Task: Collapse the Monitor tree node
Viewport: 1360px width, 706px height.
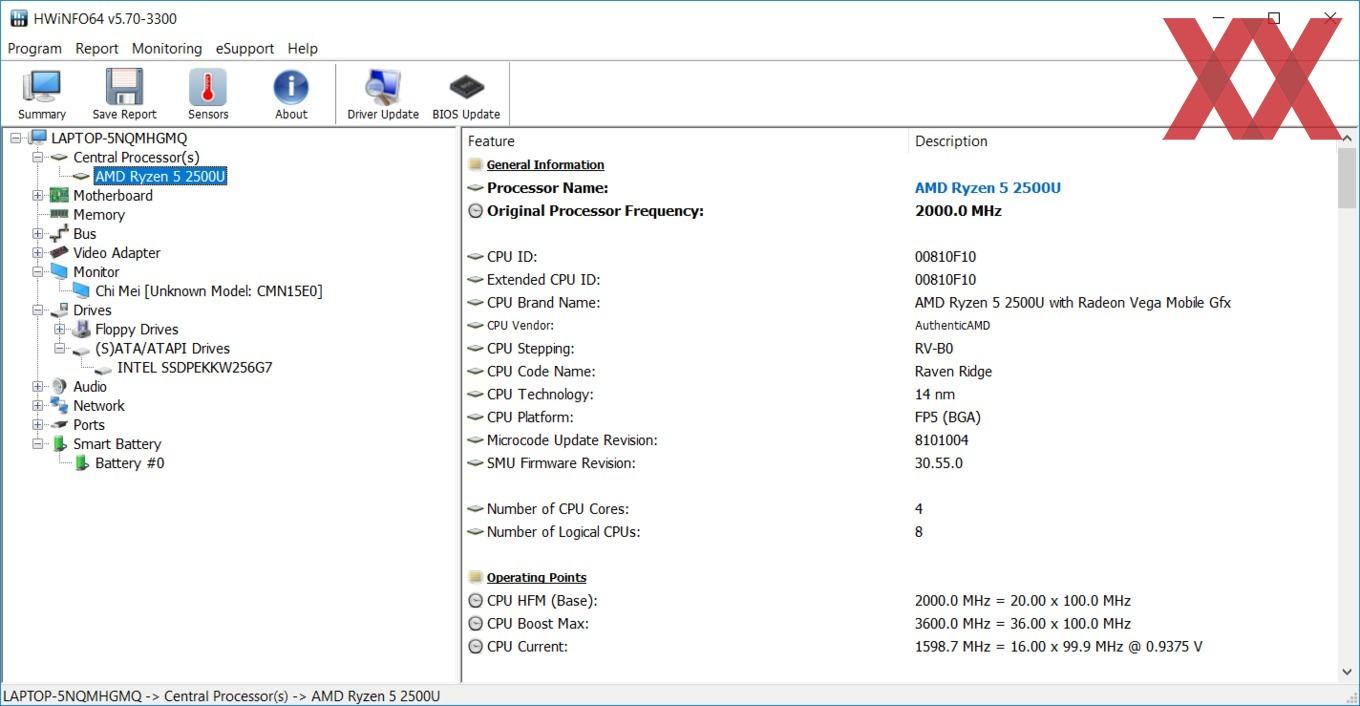Action: pyautogui.click(x=38, y=272)
